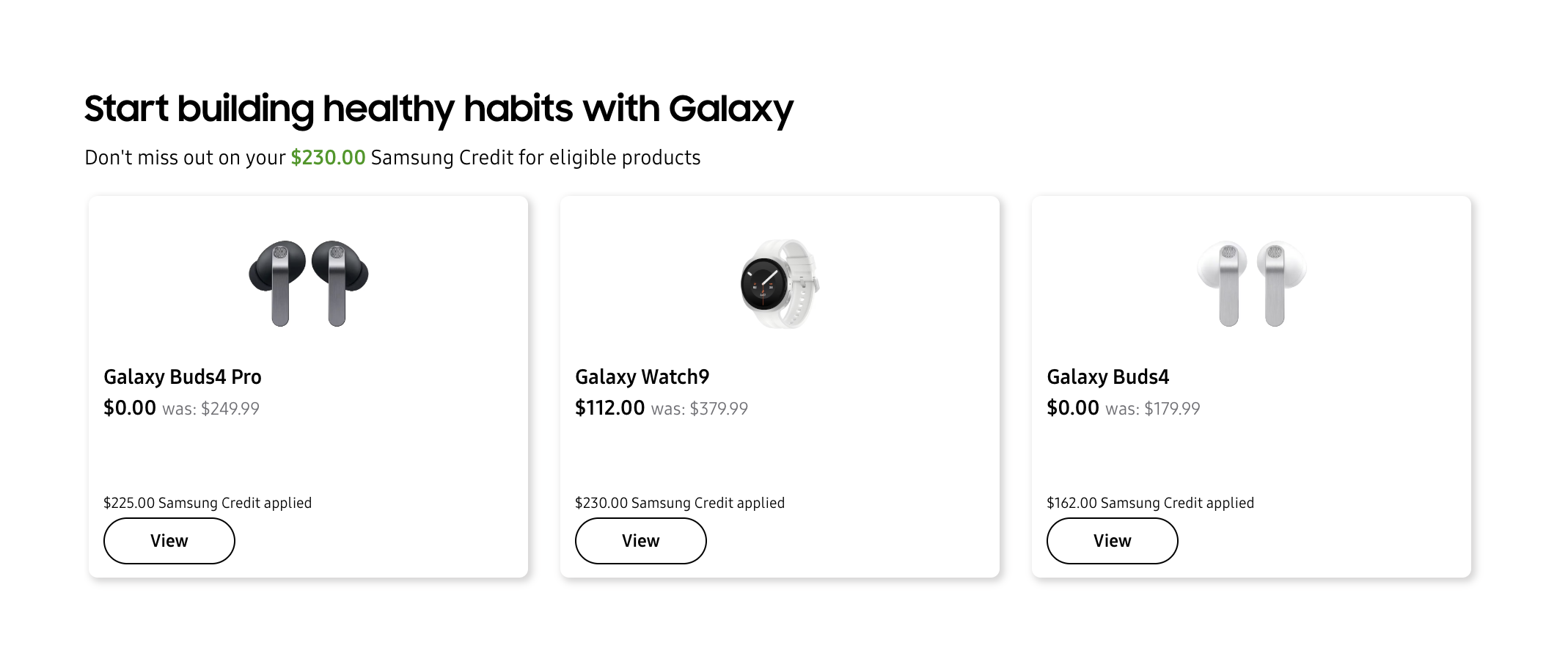1568x662 pixels.
Task: Click the $162.00 Samsung Credit applied text
Action: (x=1151, y=503)
